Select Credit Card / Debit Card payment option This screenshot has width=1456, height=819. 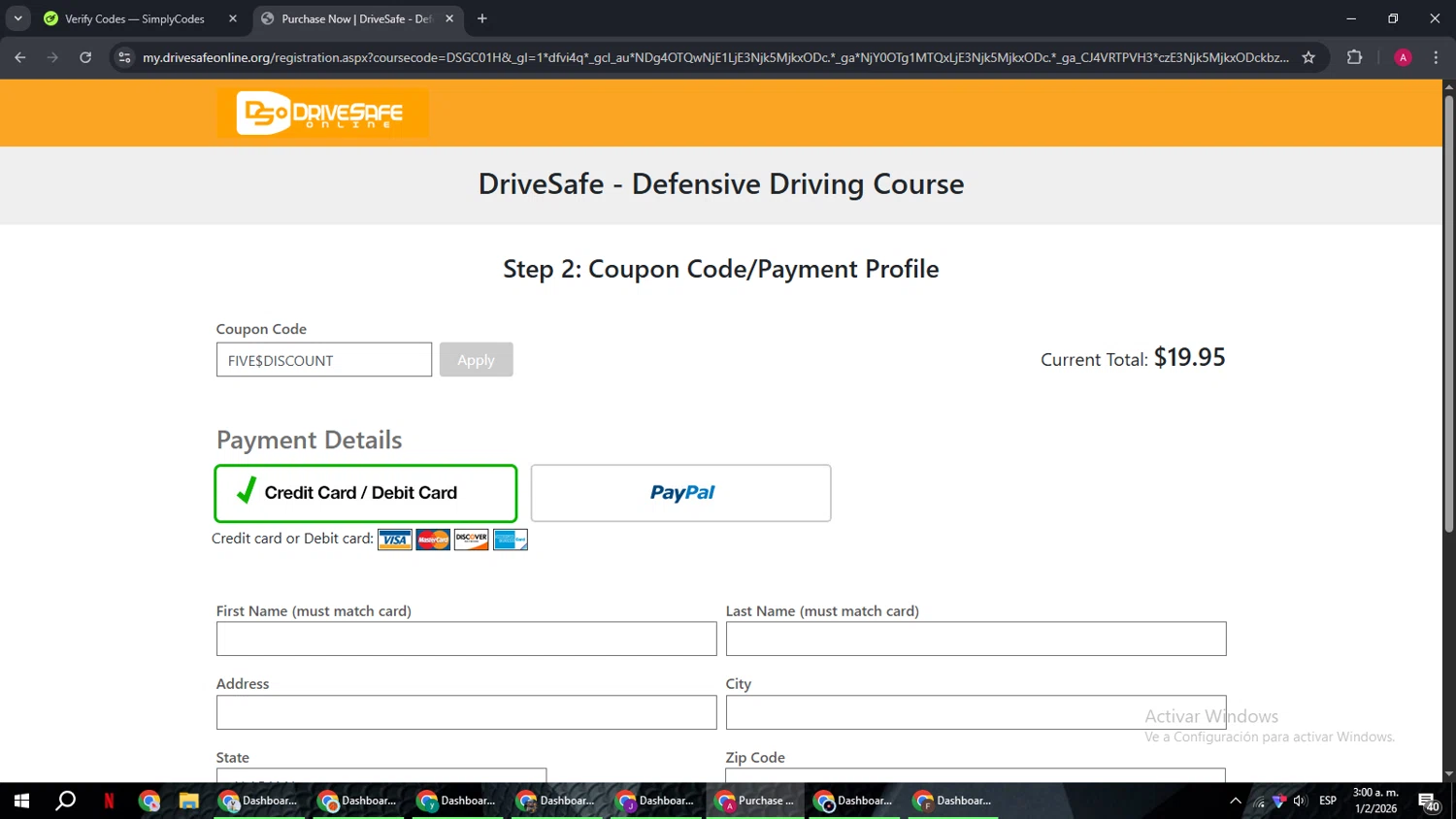click(x=366, y=493)
